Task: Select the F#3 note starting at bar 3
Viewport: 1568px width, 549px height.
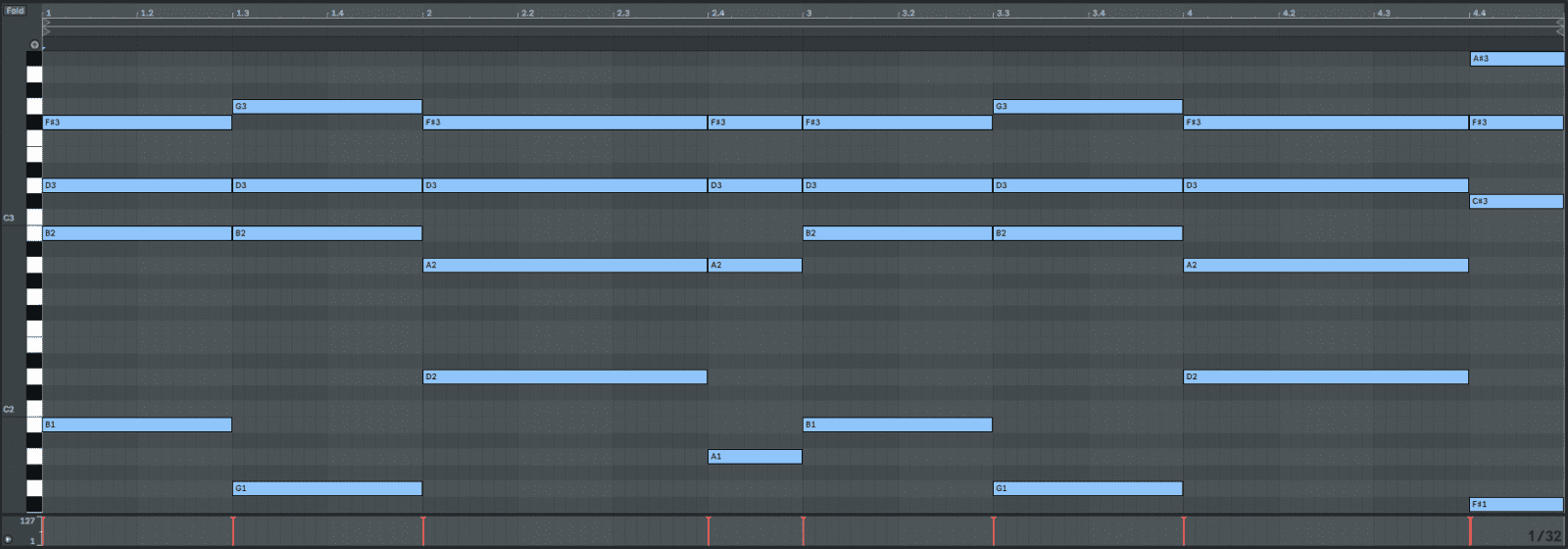Action: pyautogui.click(x=898, y=123)
